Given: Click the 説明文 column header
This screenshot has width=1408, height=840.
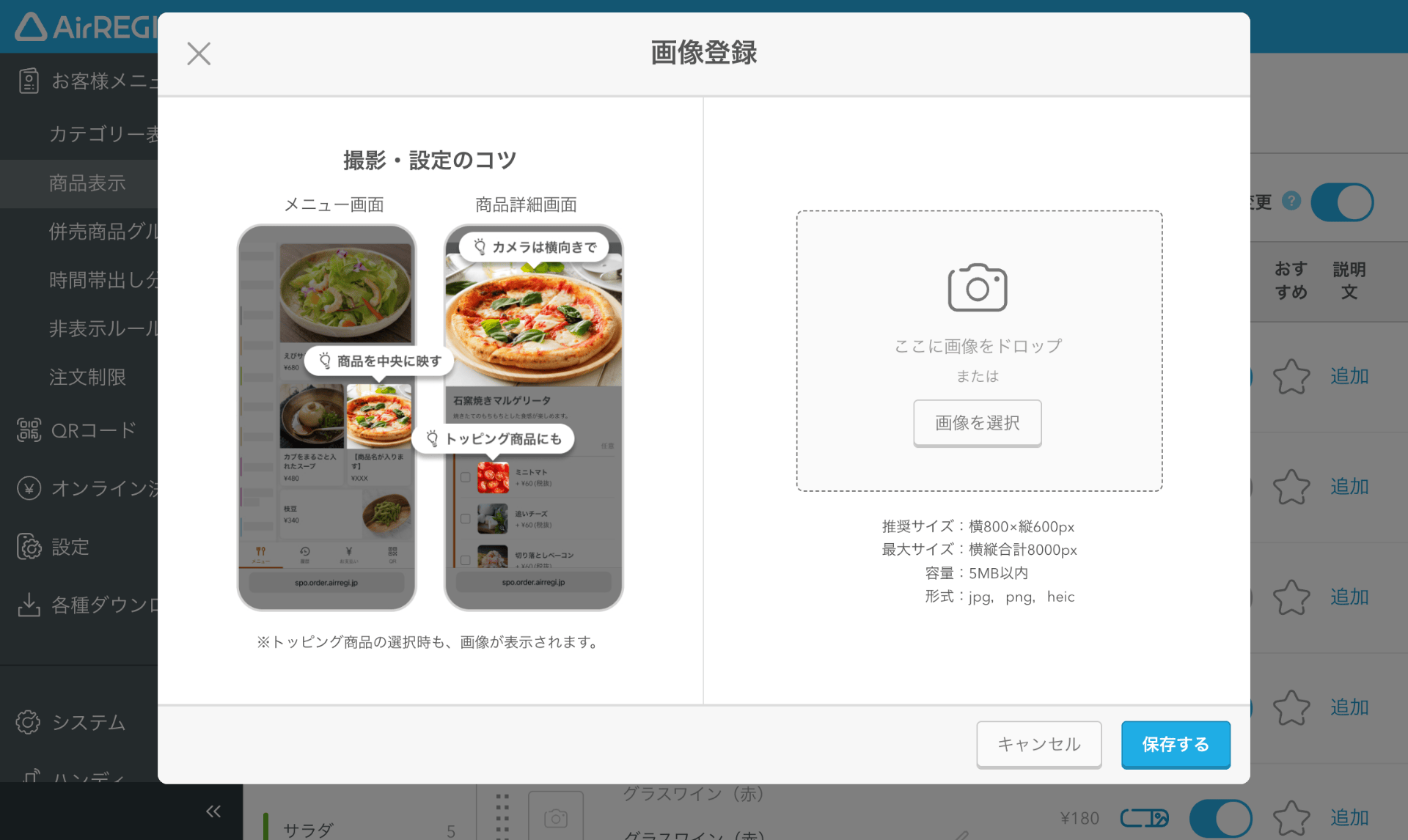Looking at the screenshot, I should click(x=1349, y=281).
